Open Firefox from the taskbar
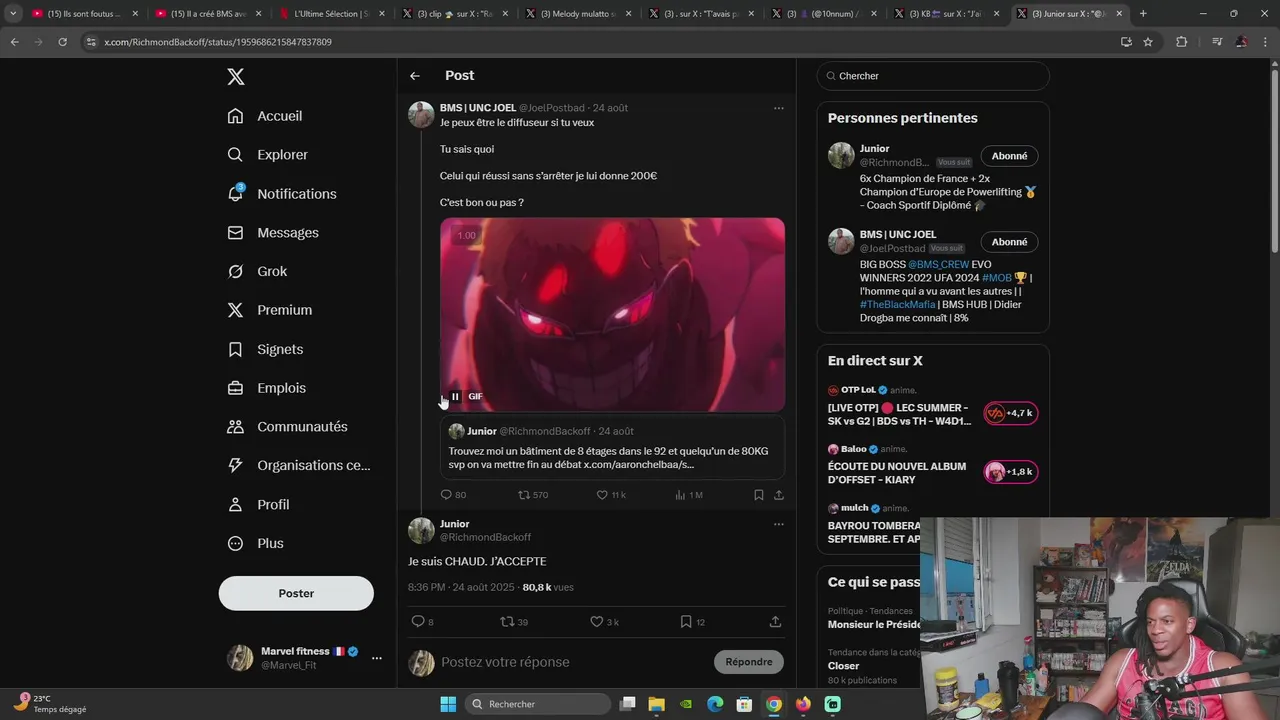 (x=803, y=704)
